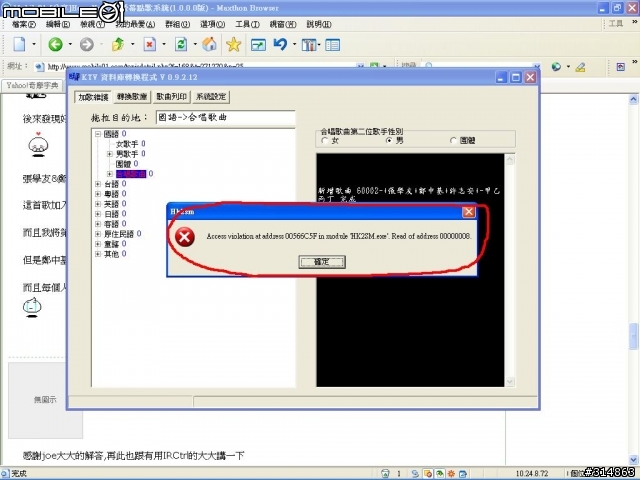
Task: Expand the 原住民語 tree node
Action: [x=98, y=234]
